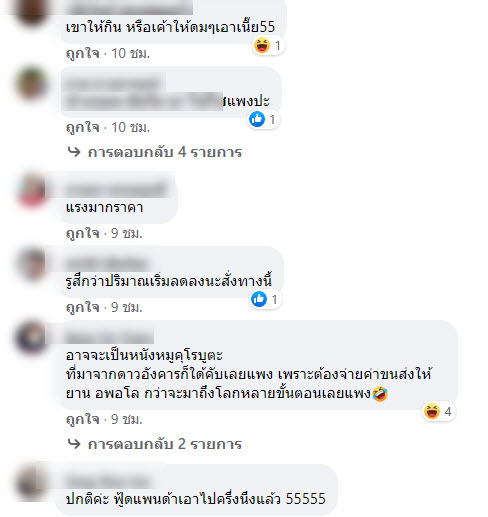Open the '9 ชม.' timestamp under 'แรงมากราคา'
This screenshot has height=517, width=488.
click(x=127, y=233)
